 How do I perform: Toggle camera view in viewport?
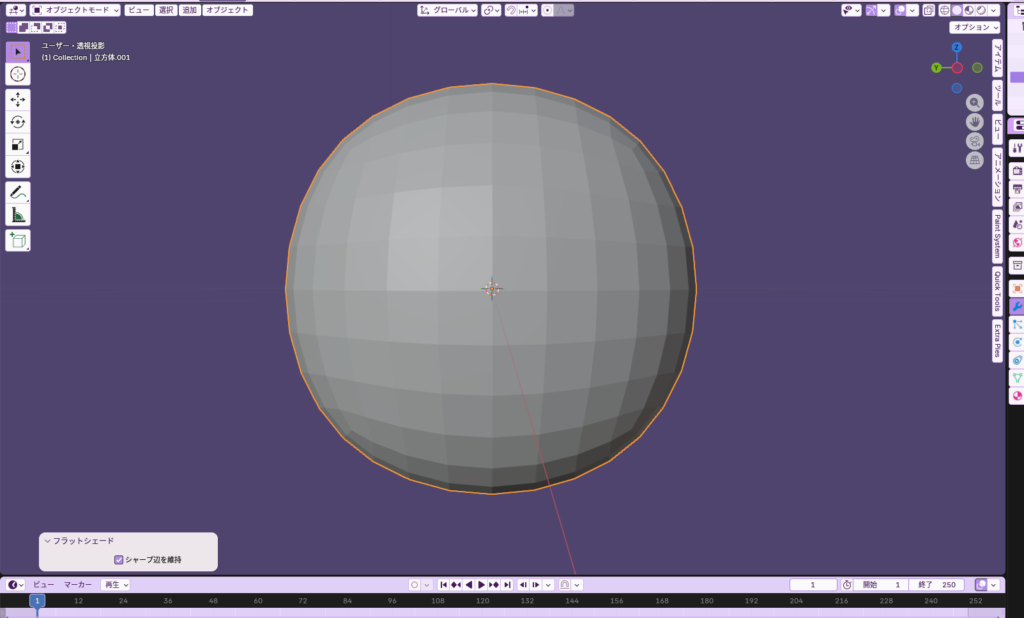[x=975, y=141]
